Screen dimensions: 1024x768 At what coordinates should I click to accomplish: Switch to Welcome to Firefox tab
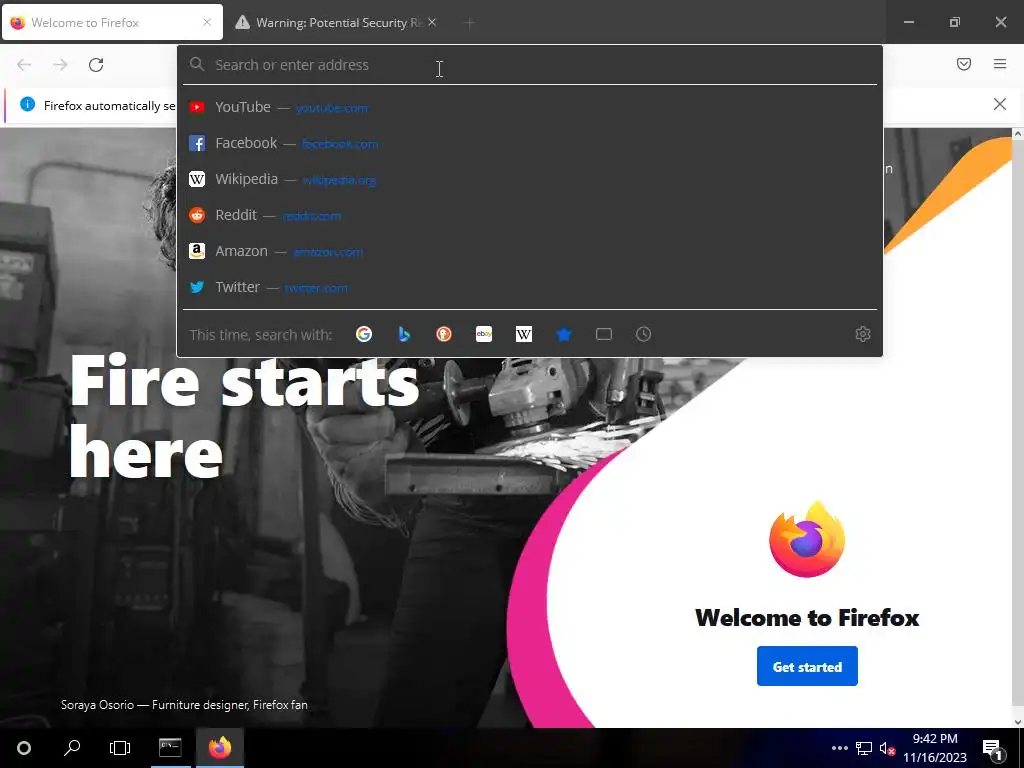coord(112,23)
